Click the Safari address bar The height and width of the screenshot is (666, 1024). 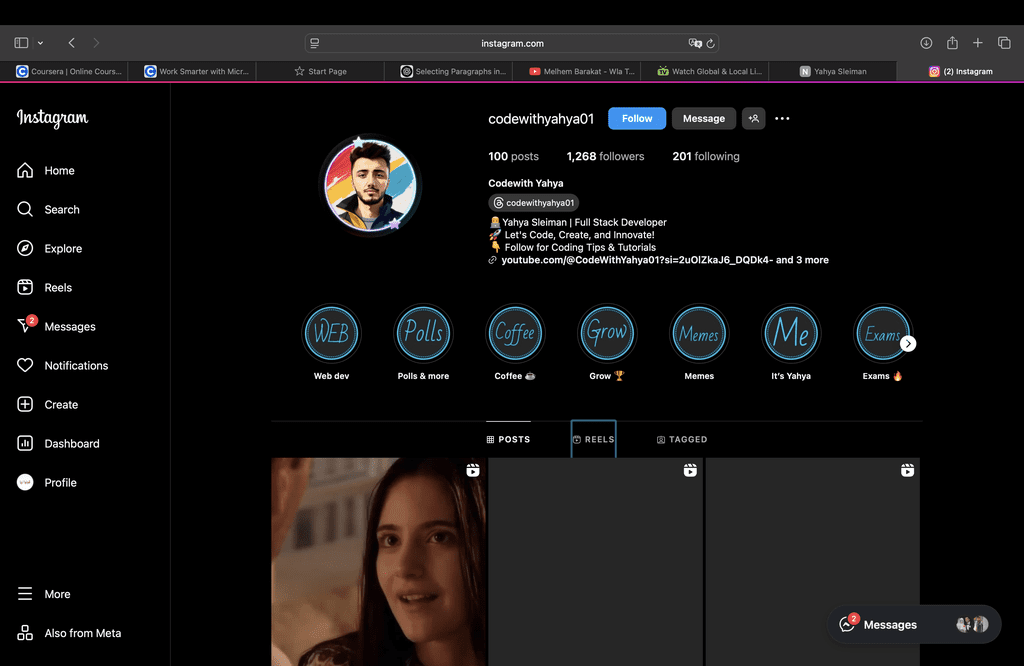coord(511,44)
